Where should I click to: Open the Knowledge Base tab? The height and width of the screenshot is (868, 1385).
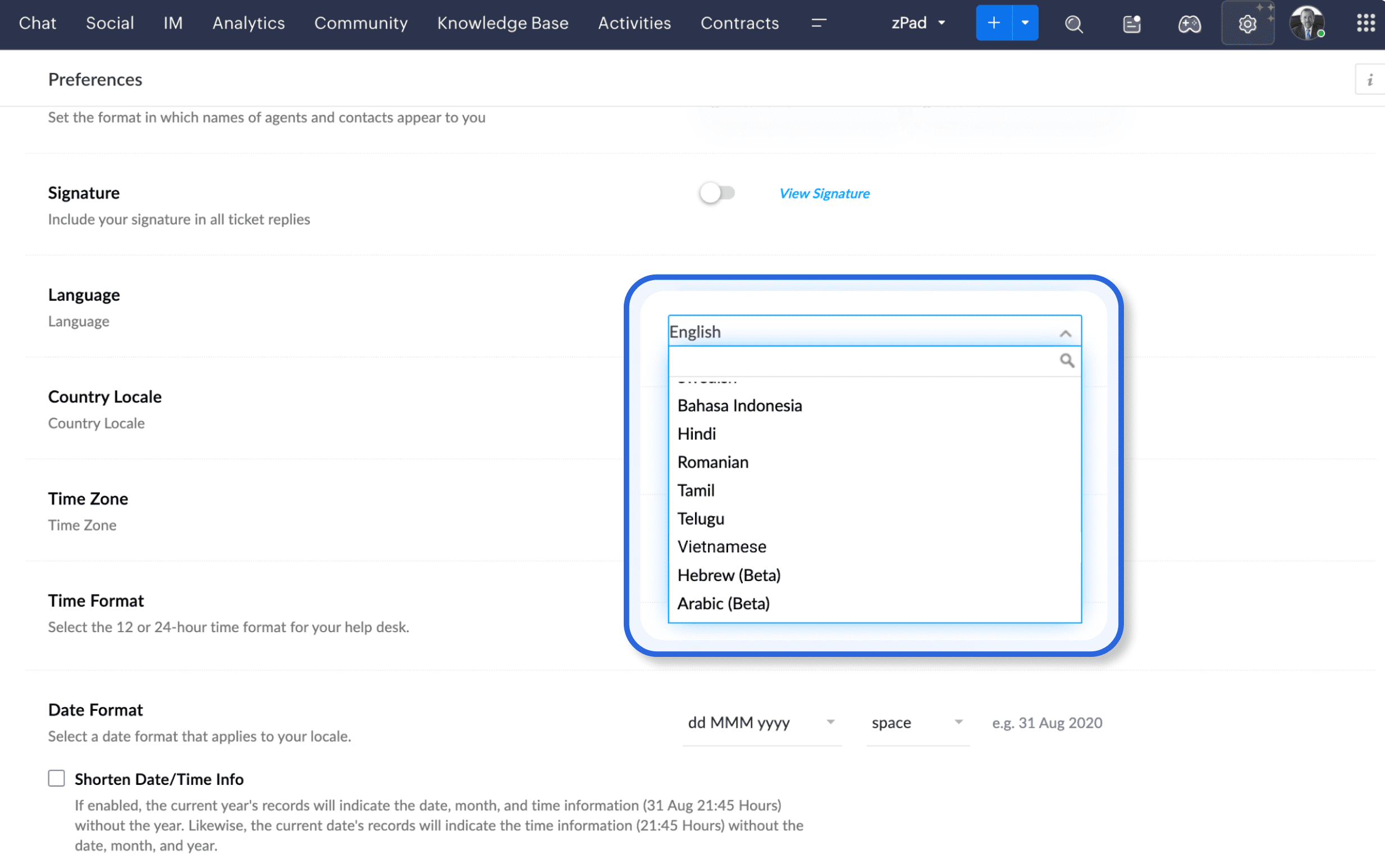tap(502, 23)
